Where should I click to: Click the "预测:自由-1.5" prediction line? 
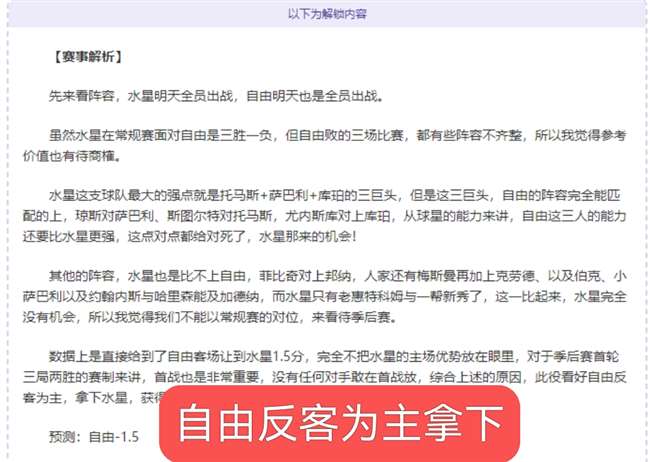coord(94,437)
